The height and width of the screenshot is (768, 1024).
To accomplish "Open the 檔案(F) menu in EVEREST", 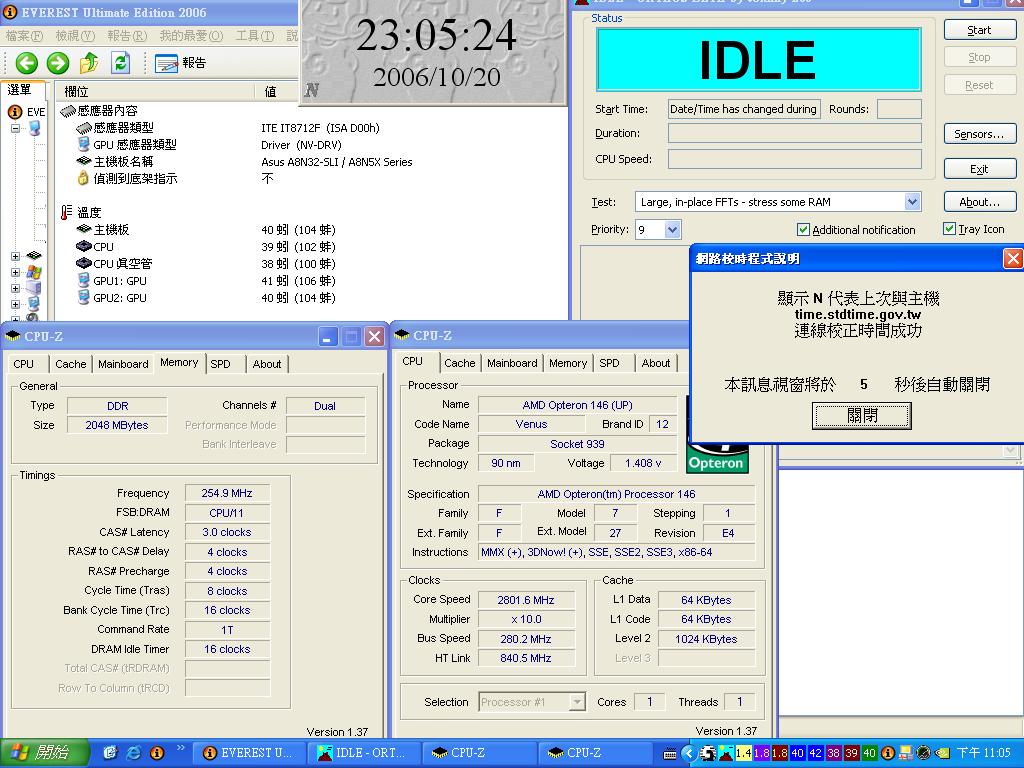I will point(24,36).
